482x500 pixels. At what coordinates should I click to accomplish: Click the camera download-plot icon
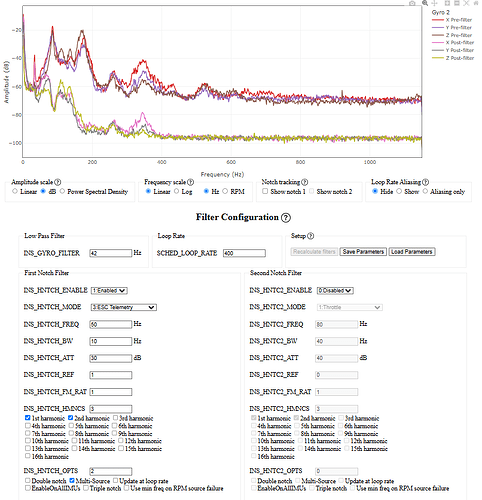[x=413, y=3]
